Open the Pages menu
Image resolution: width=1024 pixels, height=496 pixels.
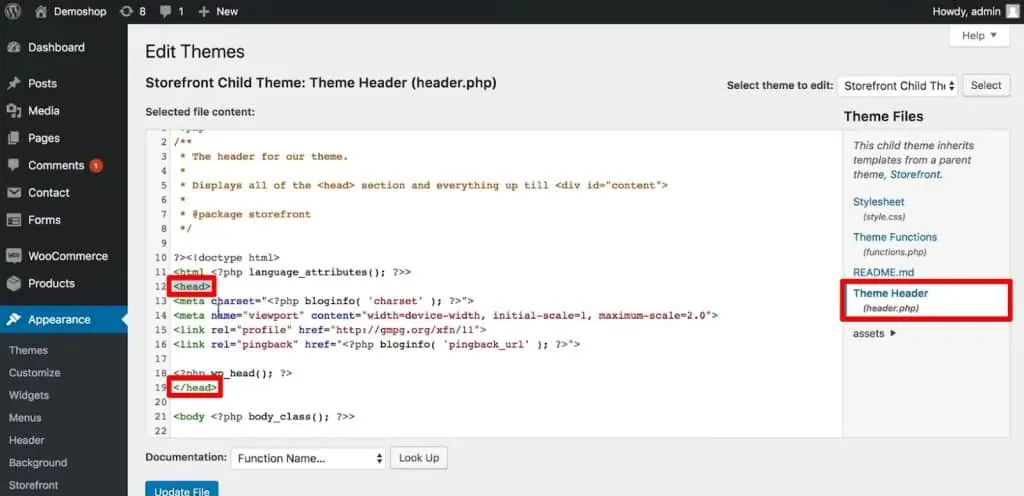click(x=44, y=138)
